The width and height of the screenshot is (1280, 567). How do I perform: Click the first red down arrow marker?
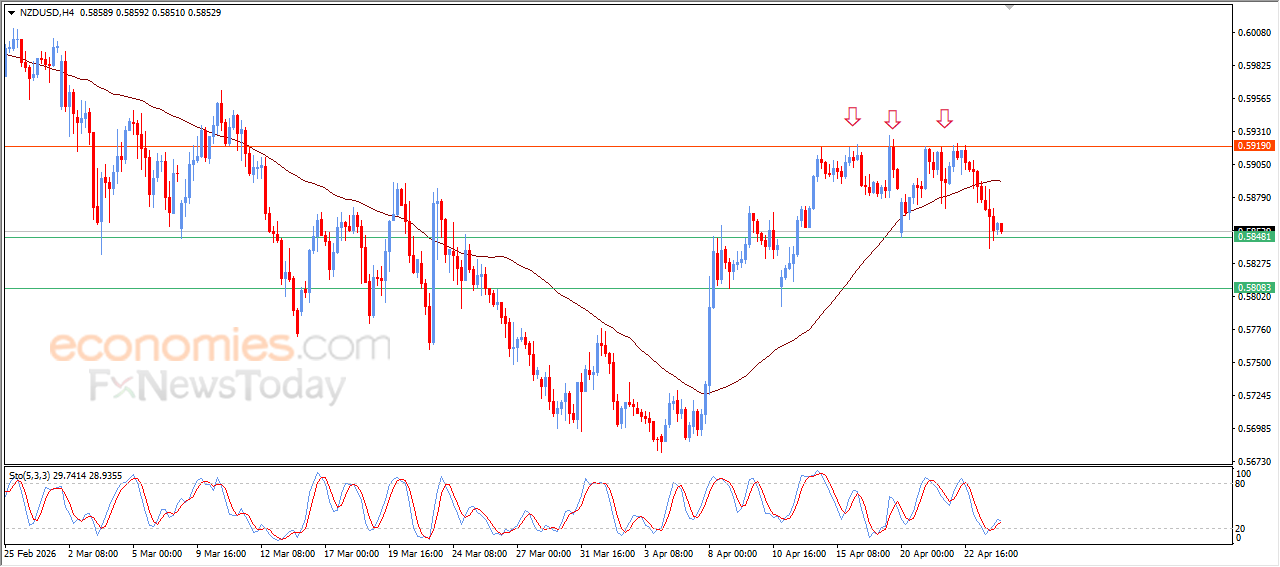[852, 117]
